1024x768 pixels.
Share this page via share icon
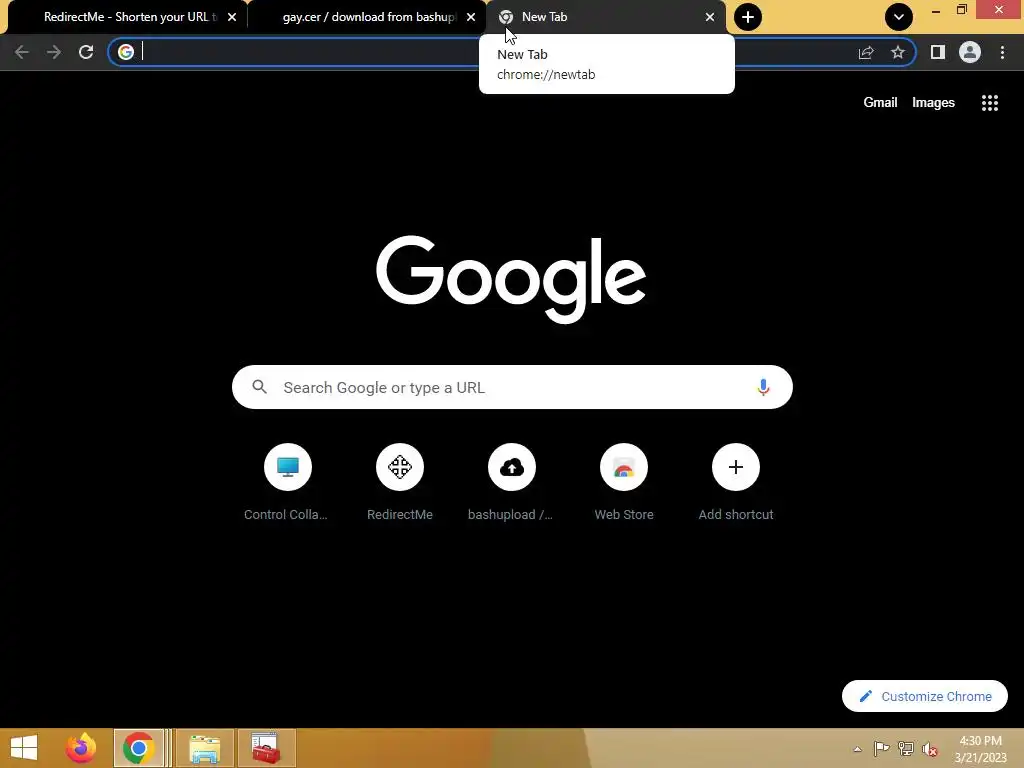coord(866,52)
